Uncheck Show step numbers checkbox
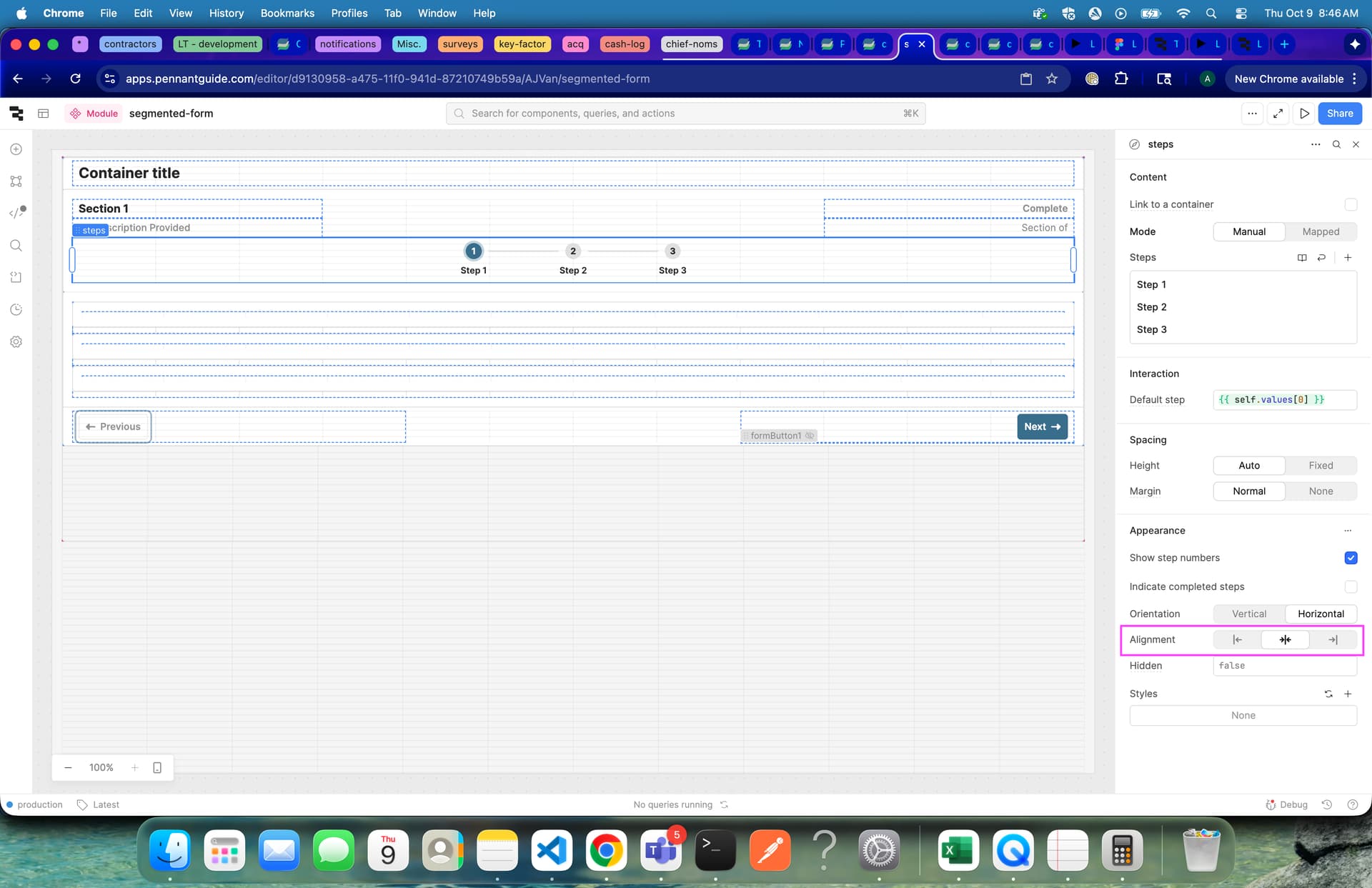The image size is (1372, 888). (x=1351, y=558)
